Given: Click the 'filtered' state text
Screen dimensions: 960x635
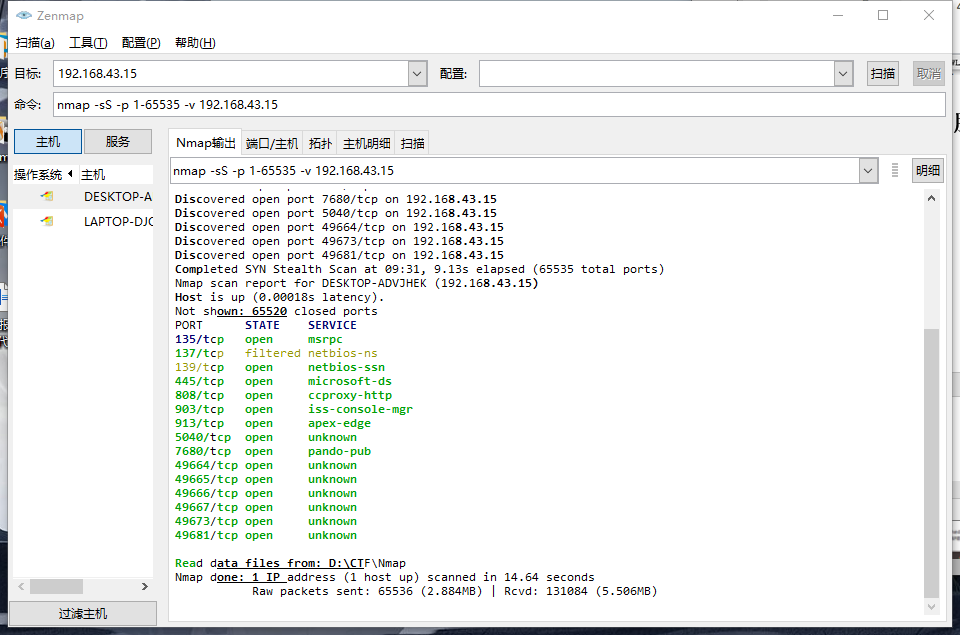Looking at the screenshot, I should tap(272, 353).
